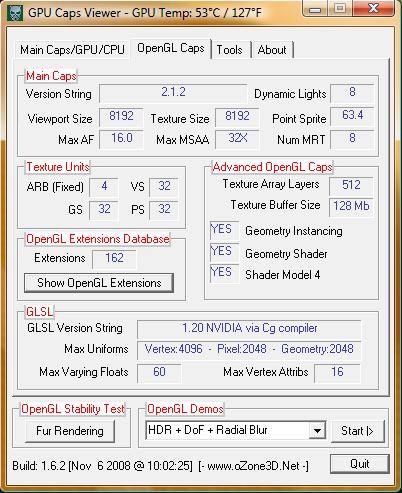Click the GS texture units value 32
Viewport: 402px width, 493px height.
point(104,210)
